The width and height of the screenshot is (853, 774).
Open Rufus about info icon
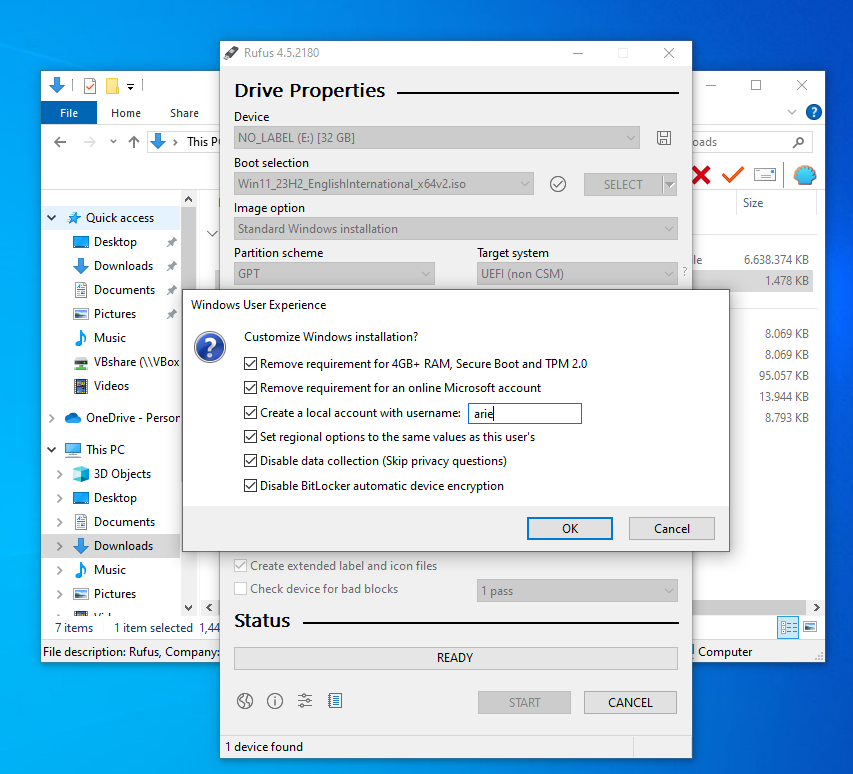tap(275, 701)
